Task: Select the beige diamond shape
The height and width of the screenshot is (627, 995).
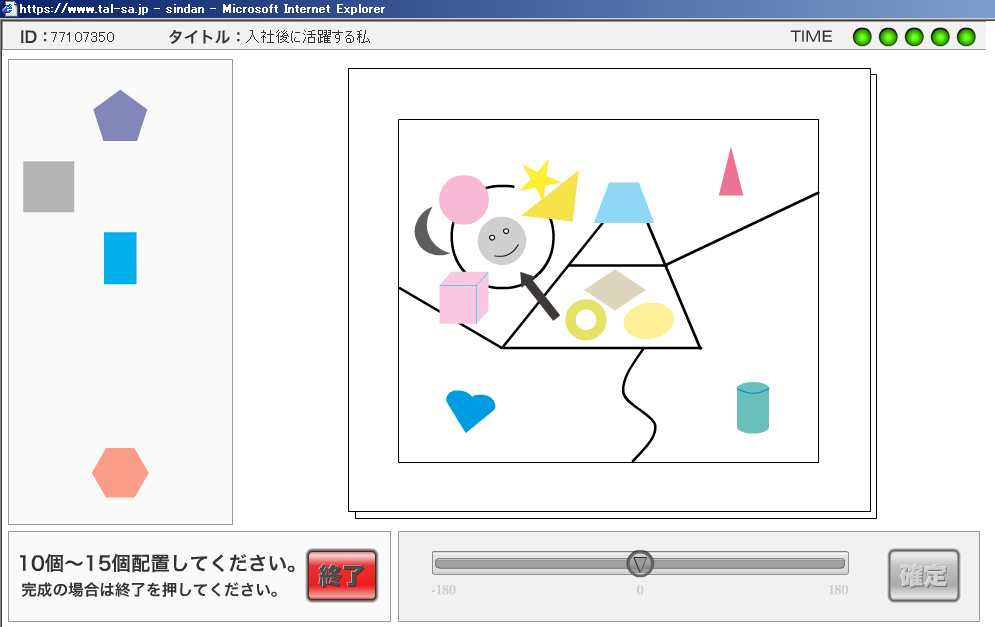Action: 615,289
